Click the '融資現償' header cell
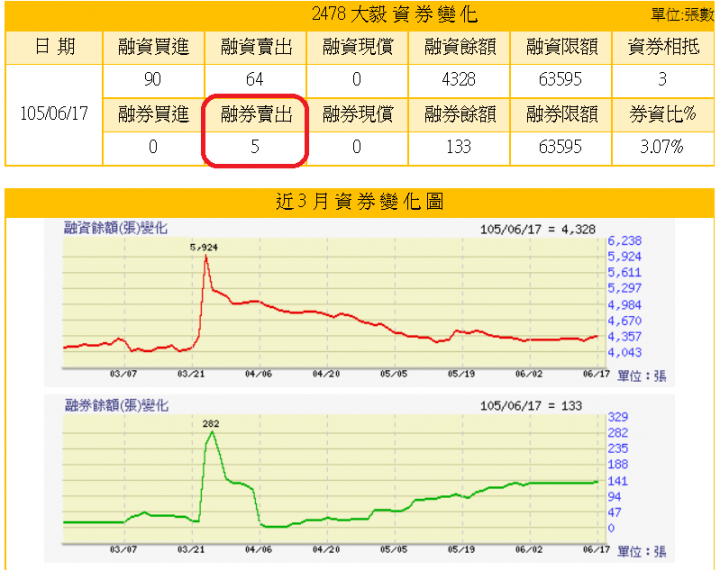Image resolution: width=720 pixels, height=570 pixels. pyautogui.click(x=357, y=47)
